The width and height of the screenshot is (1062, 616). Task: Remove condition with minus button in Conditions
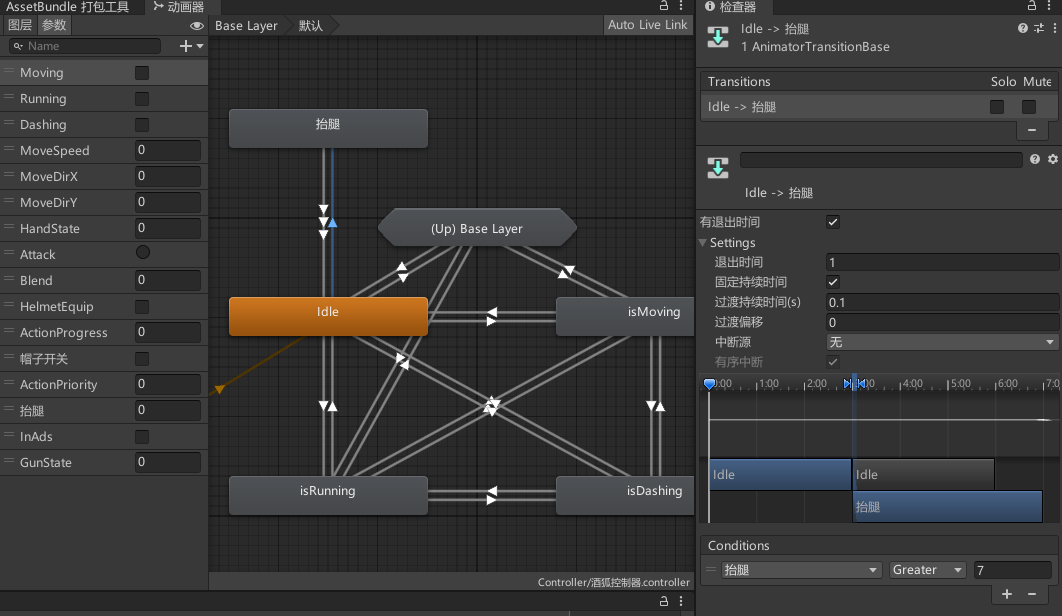click(x=1032, y=594)
